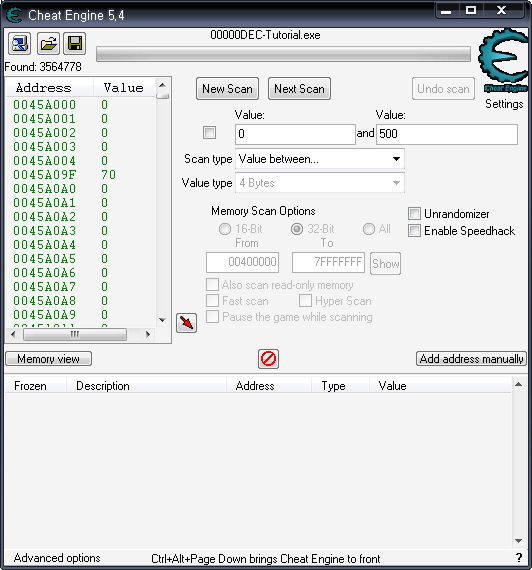This screenshot has width=532, height=570.
Task: Select the 16-Bit radio option
Action: [225, 229]
